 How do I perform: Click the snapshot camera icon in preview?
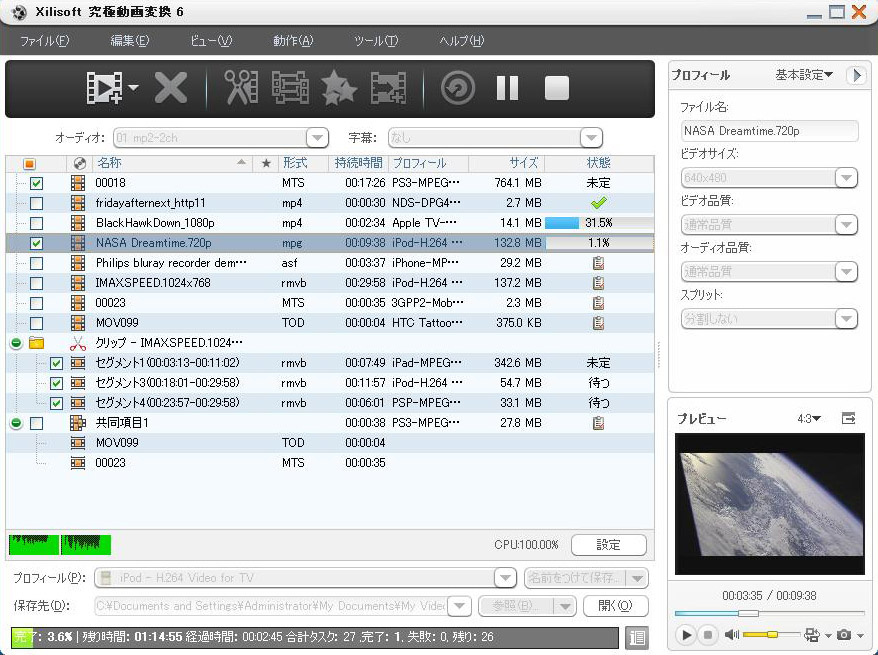[845, 635]
